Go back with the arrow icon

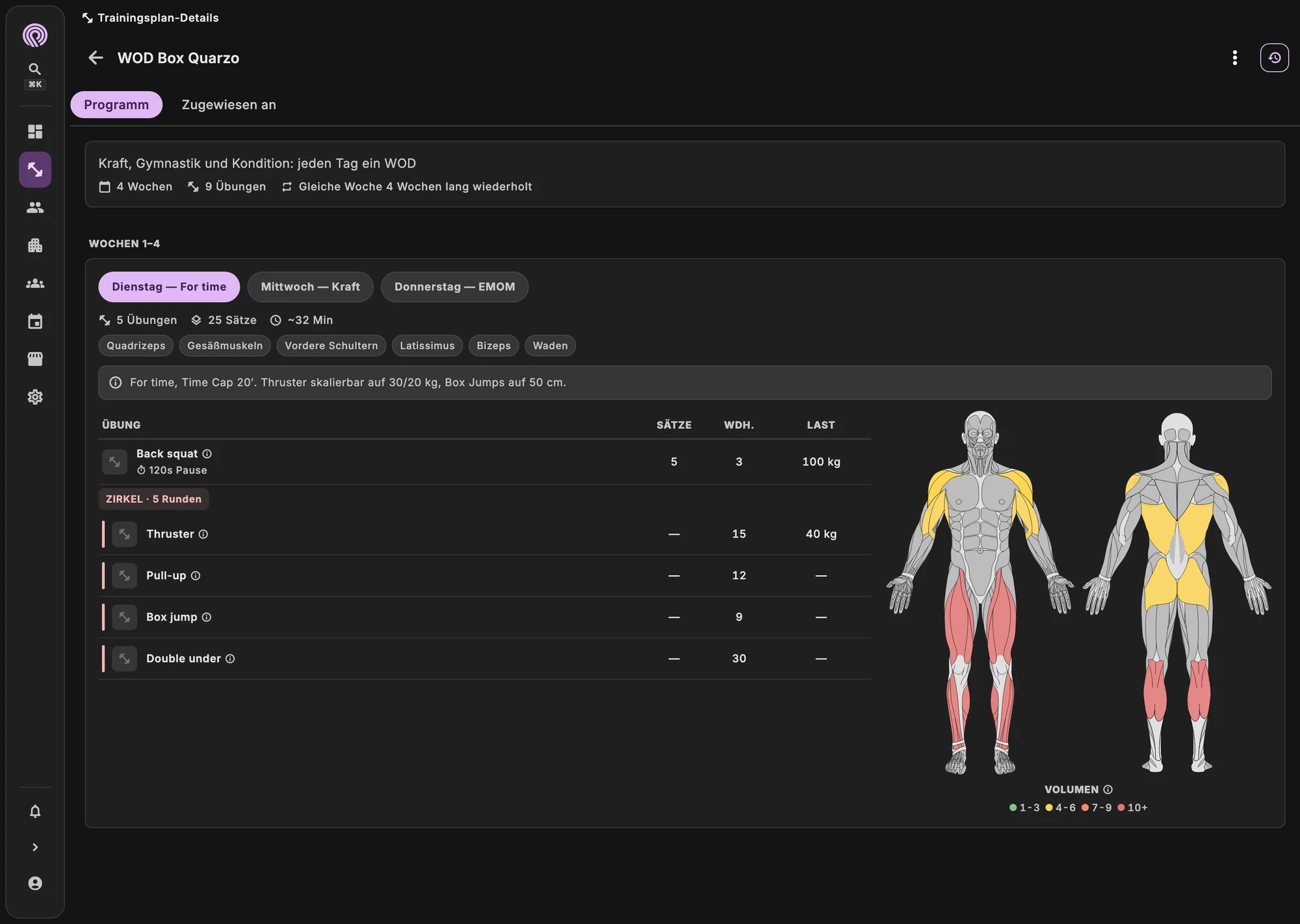point(96,58)
